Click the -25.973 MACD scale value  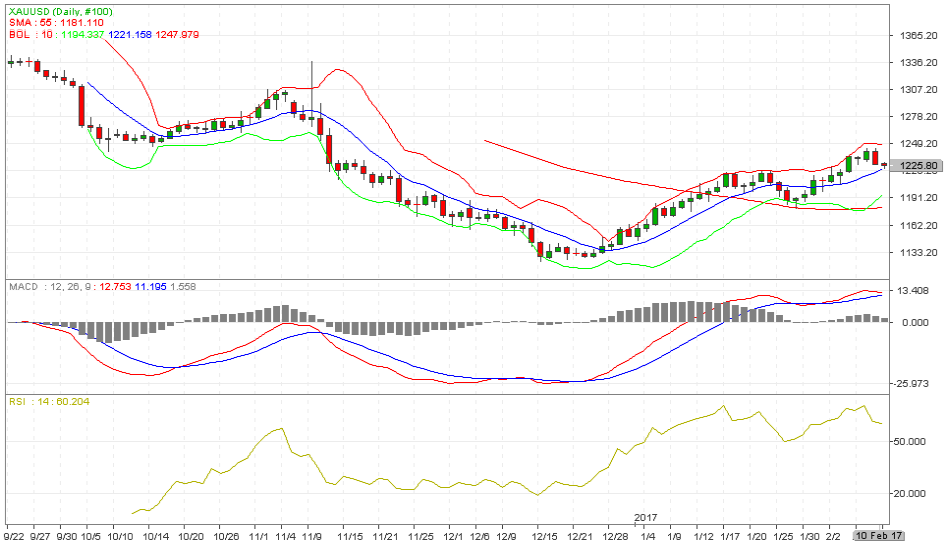[x=916, y=383]
